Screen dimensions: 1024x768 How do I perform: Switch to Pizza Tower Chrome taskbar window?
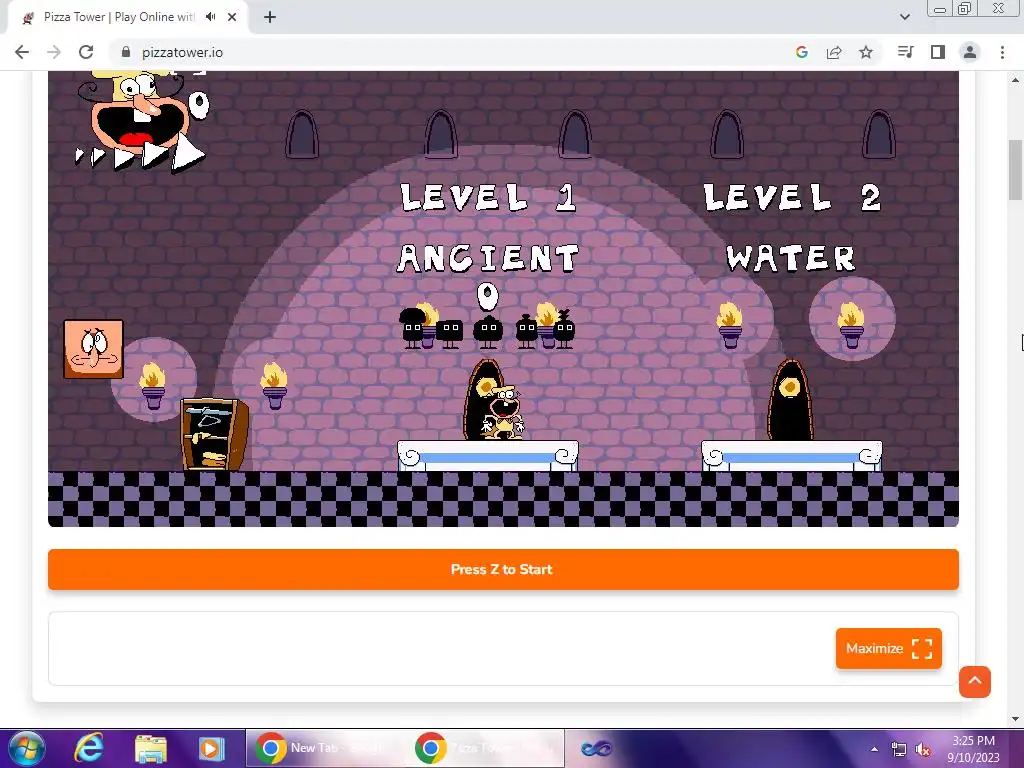point(487,748)
